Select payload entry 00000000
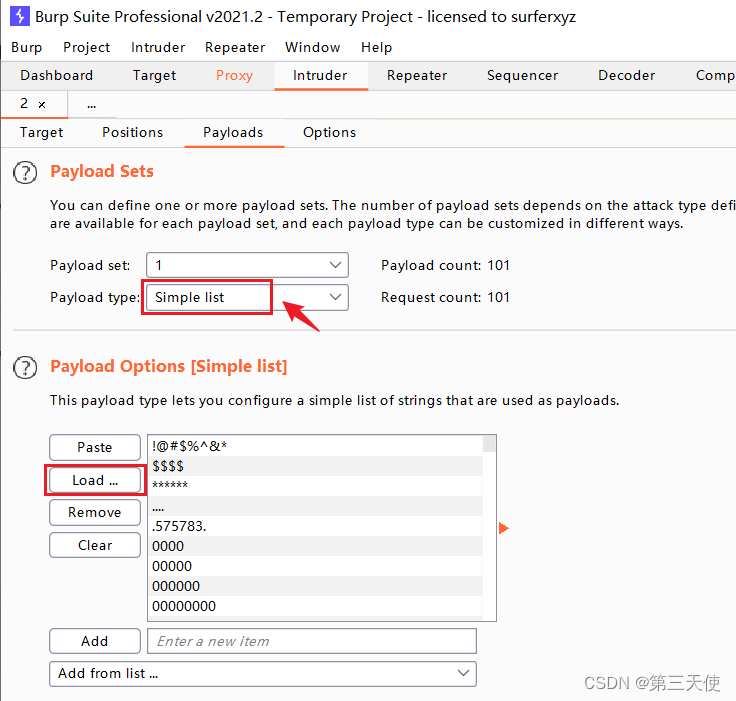 tap(315, 606)
